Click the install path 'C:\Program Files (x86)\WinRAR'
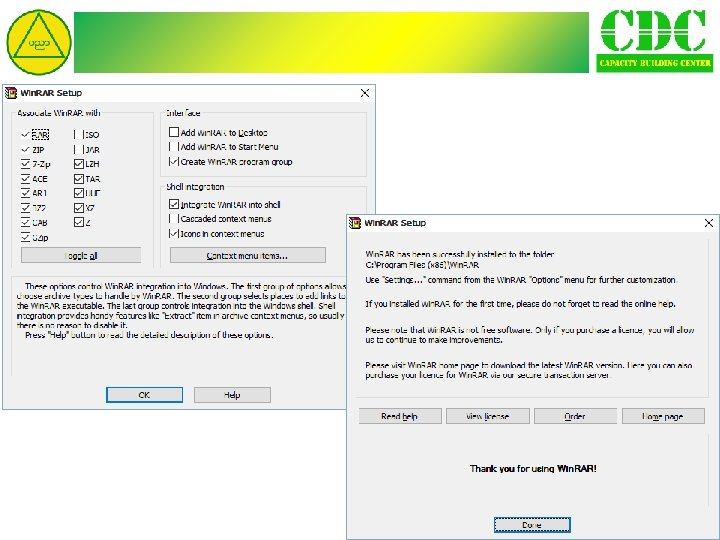Image resolution: width=720 pixels, height=540 pixels. tap(422, 265)
